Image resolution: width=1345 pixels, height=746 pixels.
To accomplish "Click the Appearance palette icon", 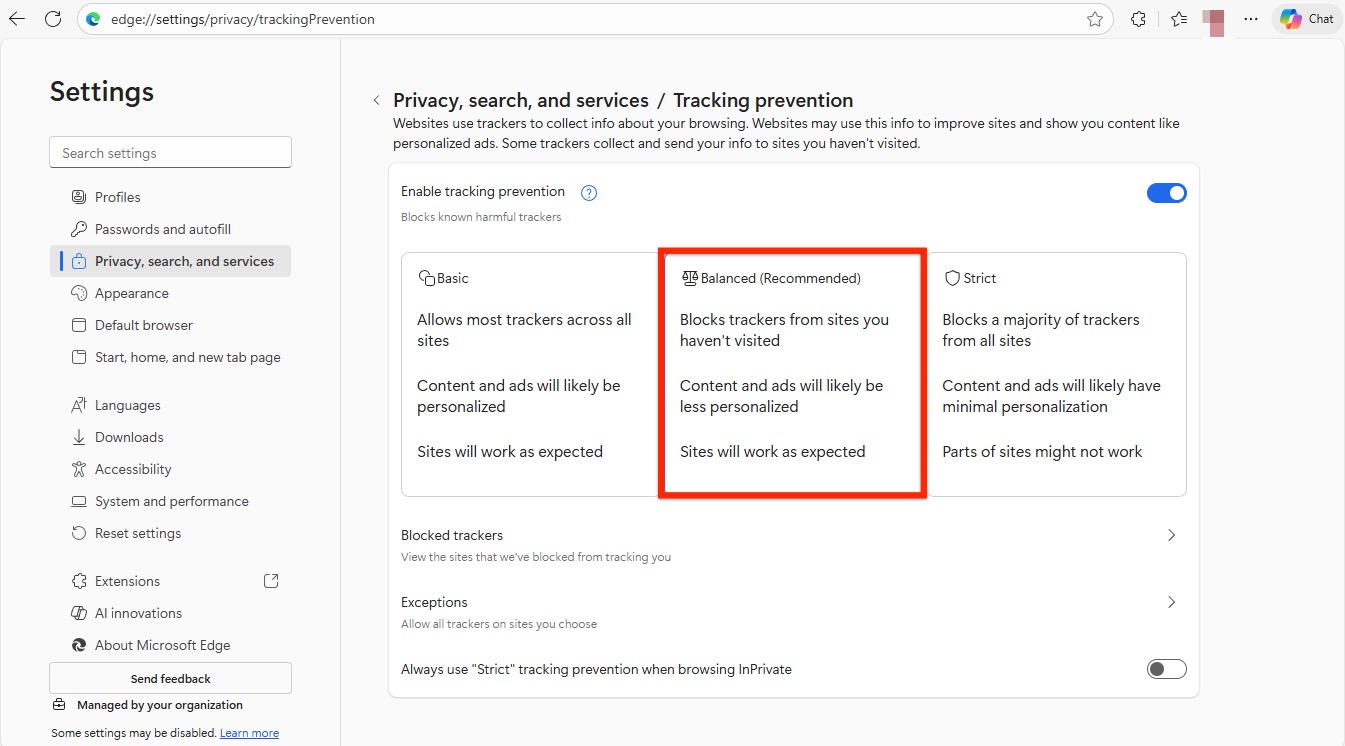I will pos(79,293).
